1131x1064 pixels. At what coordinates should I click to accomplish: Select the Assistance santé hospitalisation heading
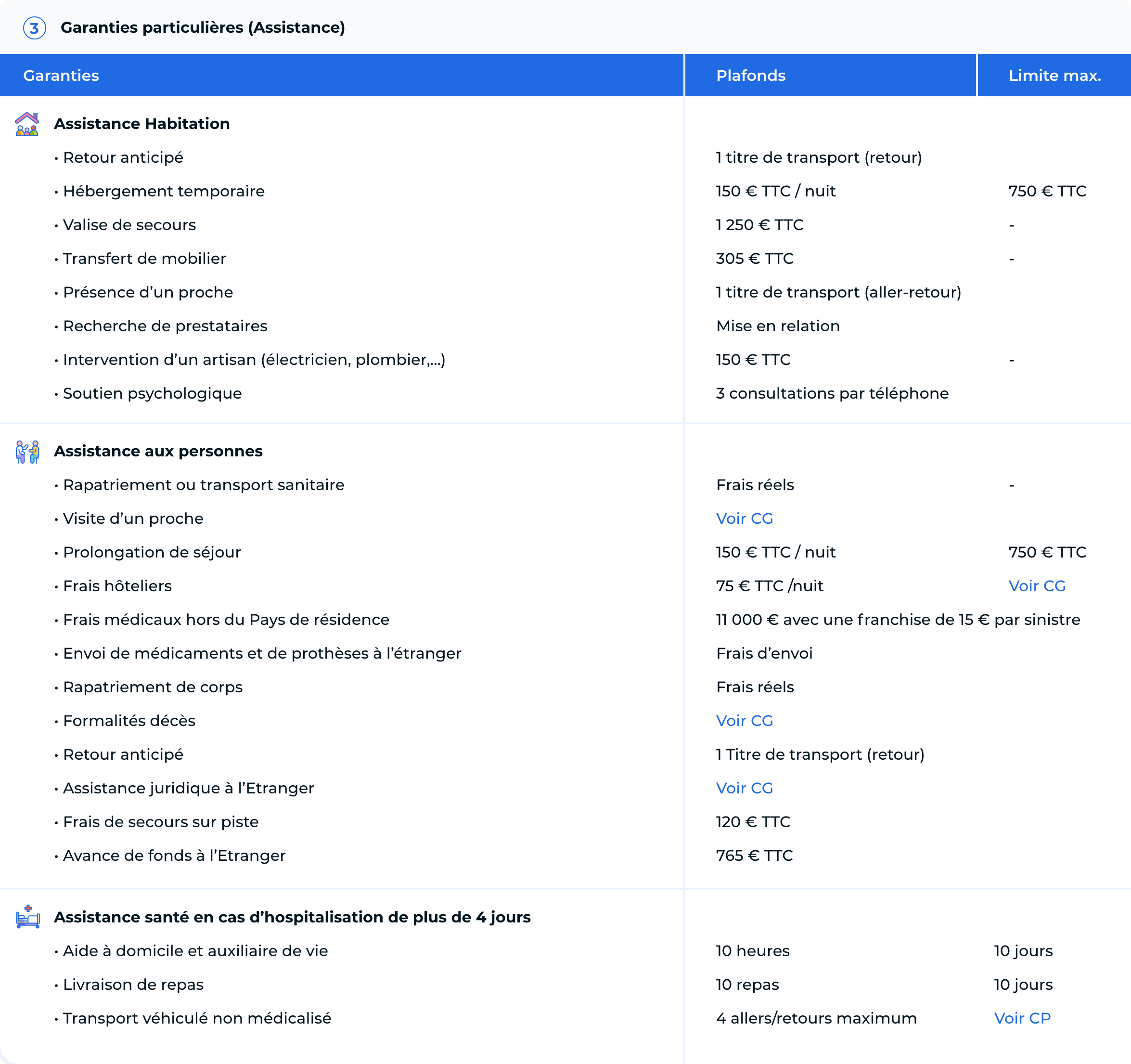[292, 917]
